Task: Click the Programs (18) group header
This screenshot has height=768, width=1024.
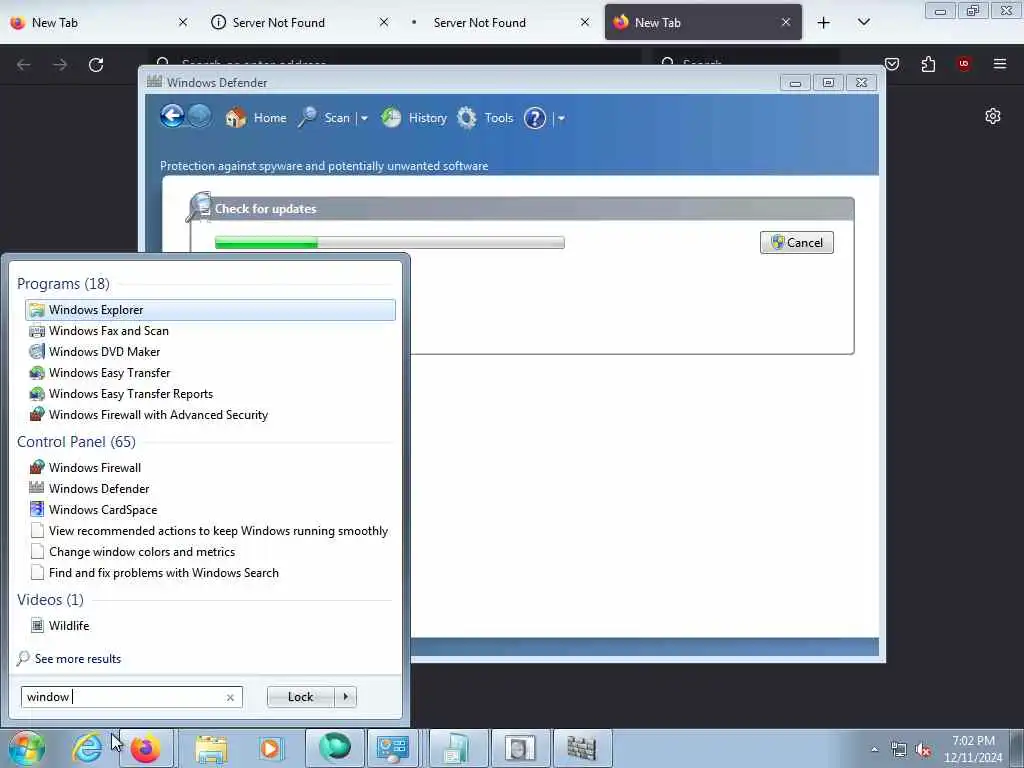Action: coord(63,283)
